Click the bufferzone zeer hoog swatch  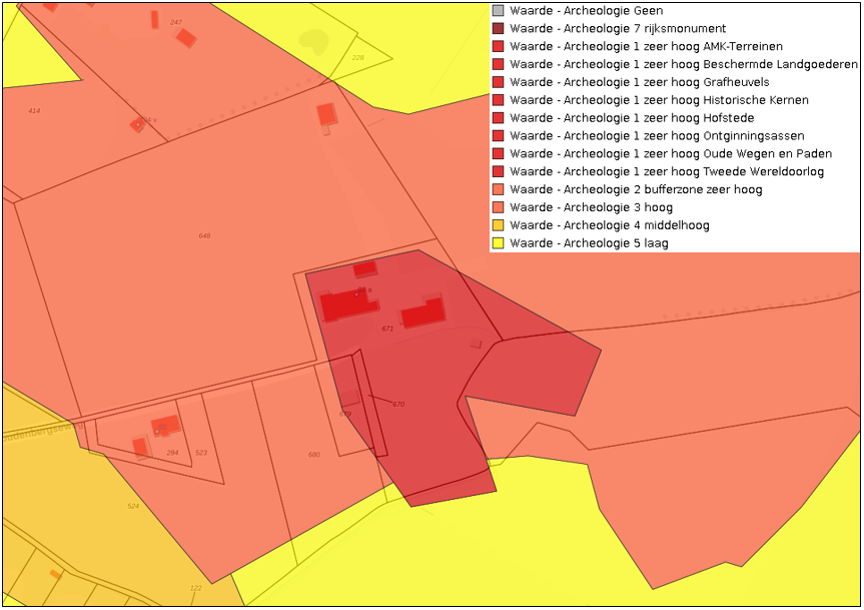498,190
